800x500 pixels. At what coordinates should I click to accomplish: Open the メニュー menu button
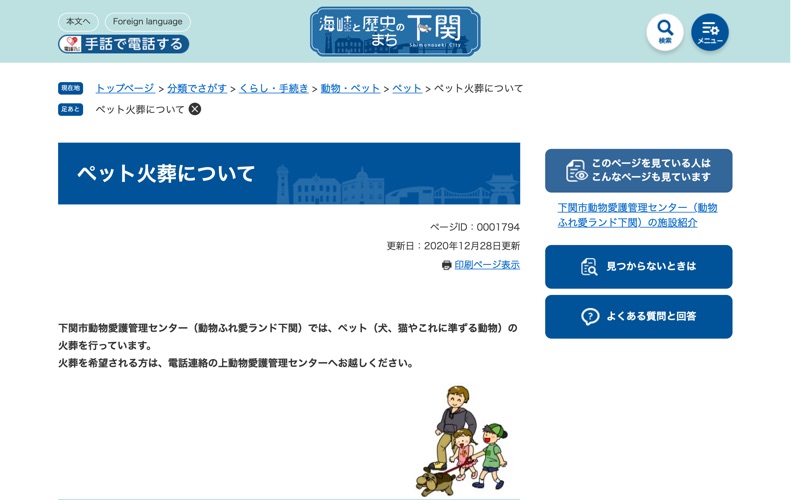click(x=710, y=32)
